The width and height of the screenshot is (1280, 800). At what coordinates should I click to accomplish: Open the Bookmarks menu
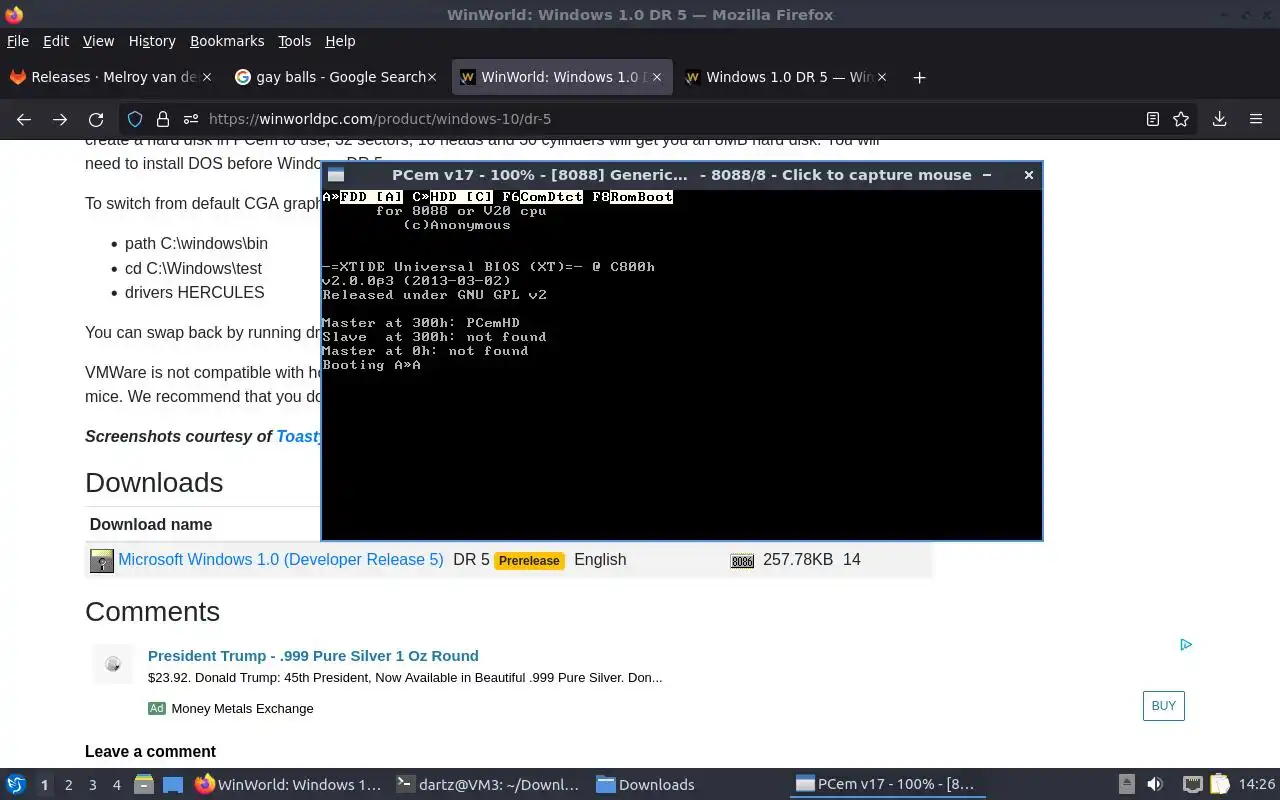[x=227, y=41]
